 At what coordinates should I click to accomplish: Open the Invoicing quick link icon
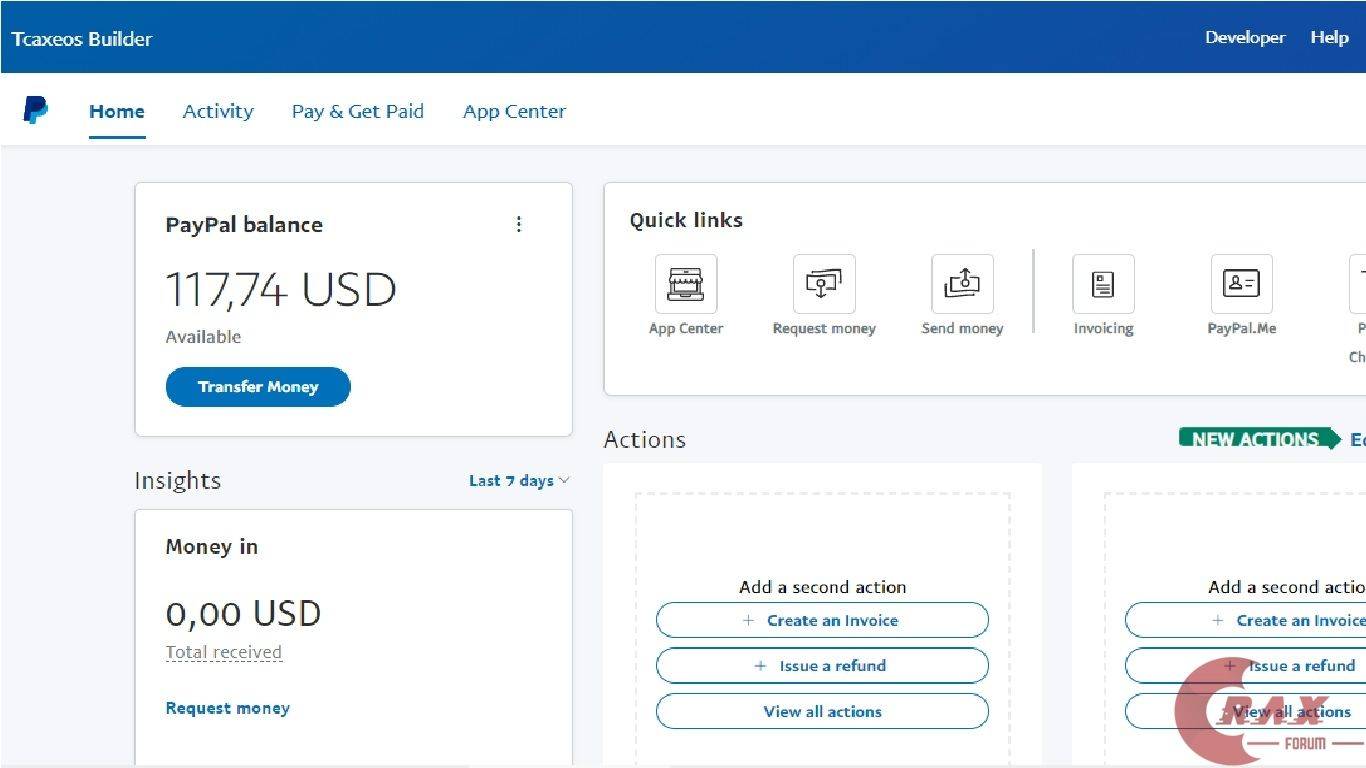pos(1103,284)
